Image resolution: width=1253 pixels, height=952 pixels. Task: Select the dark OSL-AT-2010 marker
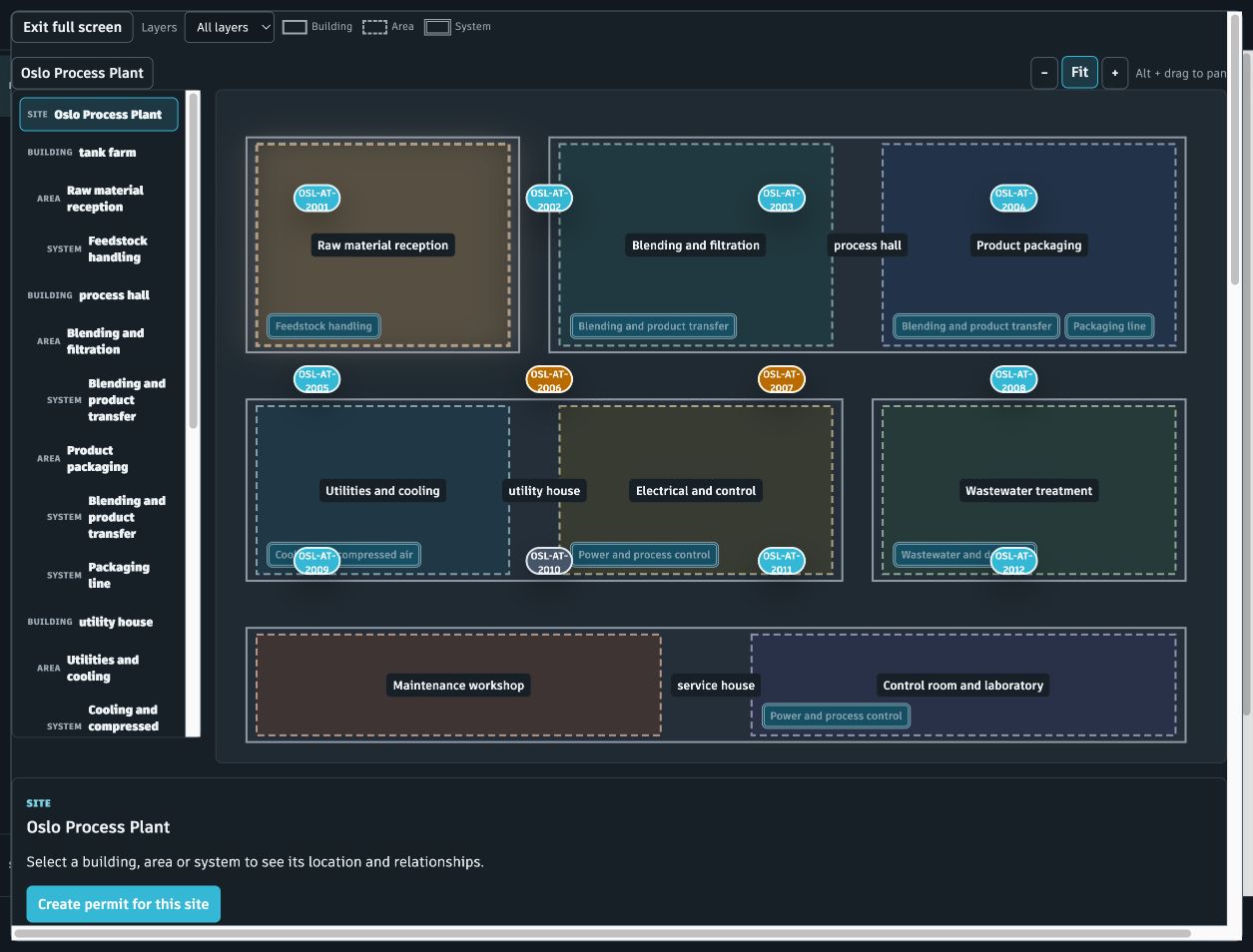point(549,561)
